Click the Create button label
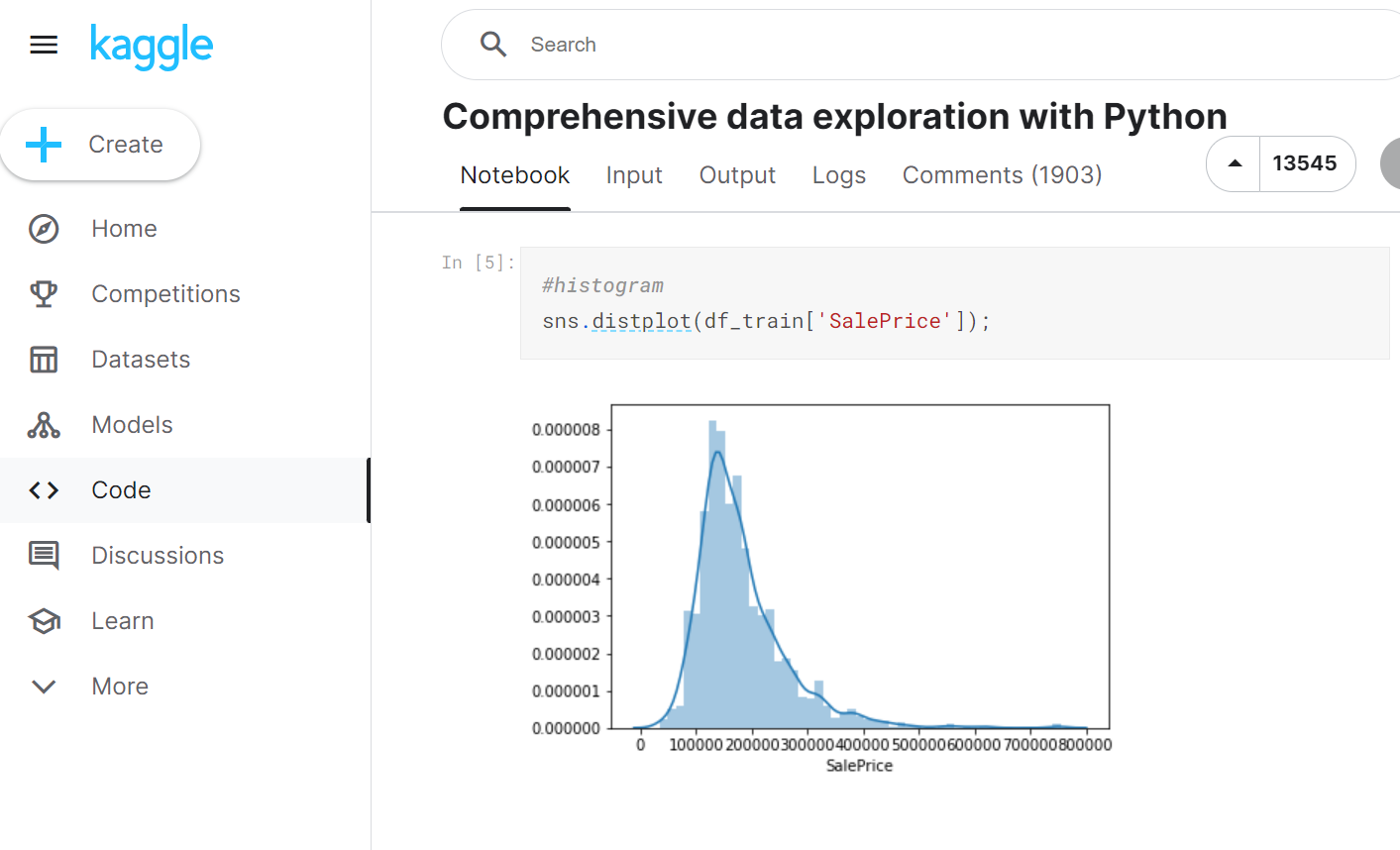The width and height of the screenshot is (1400, 850). point(126,145)
